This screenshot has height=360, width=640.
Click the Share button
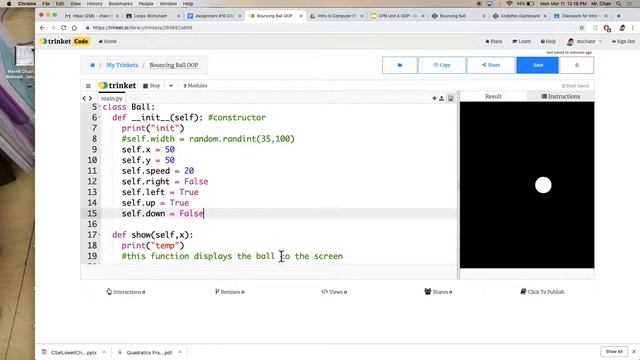(491, 65)
